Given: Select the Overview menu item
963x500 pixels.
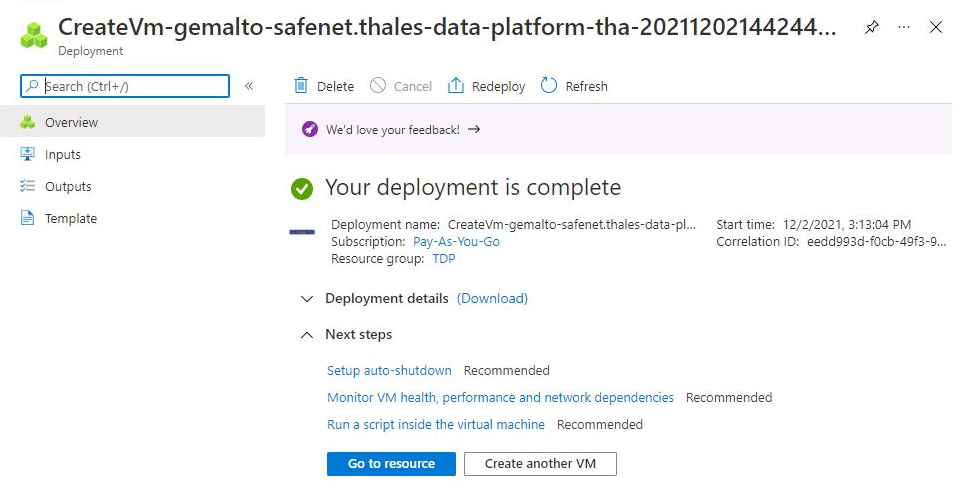Looking at the screenshot, I should (133, 122).
